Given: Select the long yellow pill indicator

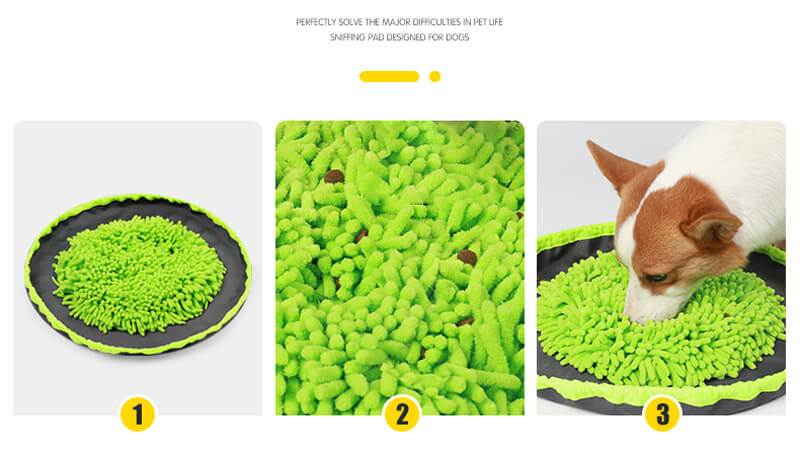Looking at the screenshot, I should click(x=389, y=77).
